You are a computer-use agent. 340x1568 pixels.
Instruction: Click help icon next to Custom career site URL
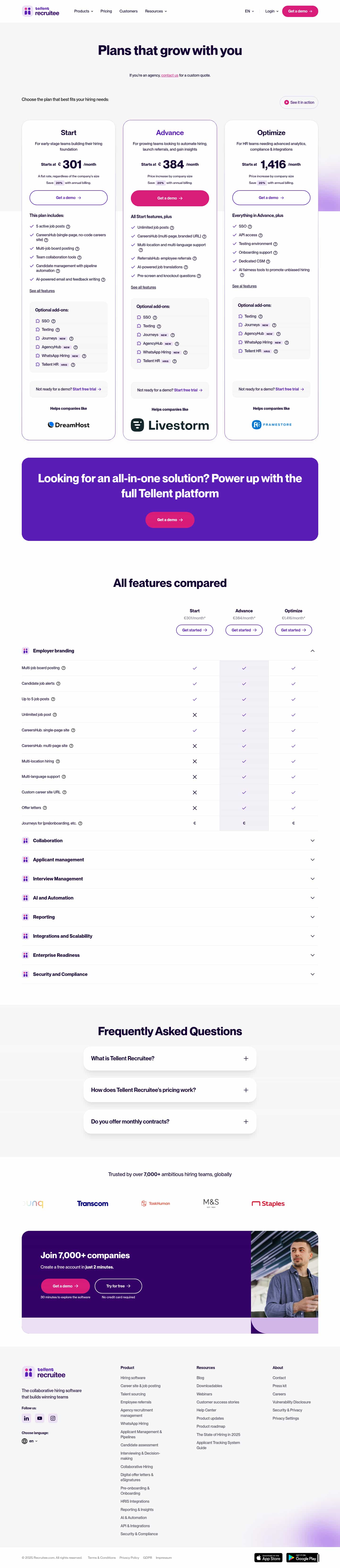point(65,792)
